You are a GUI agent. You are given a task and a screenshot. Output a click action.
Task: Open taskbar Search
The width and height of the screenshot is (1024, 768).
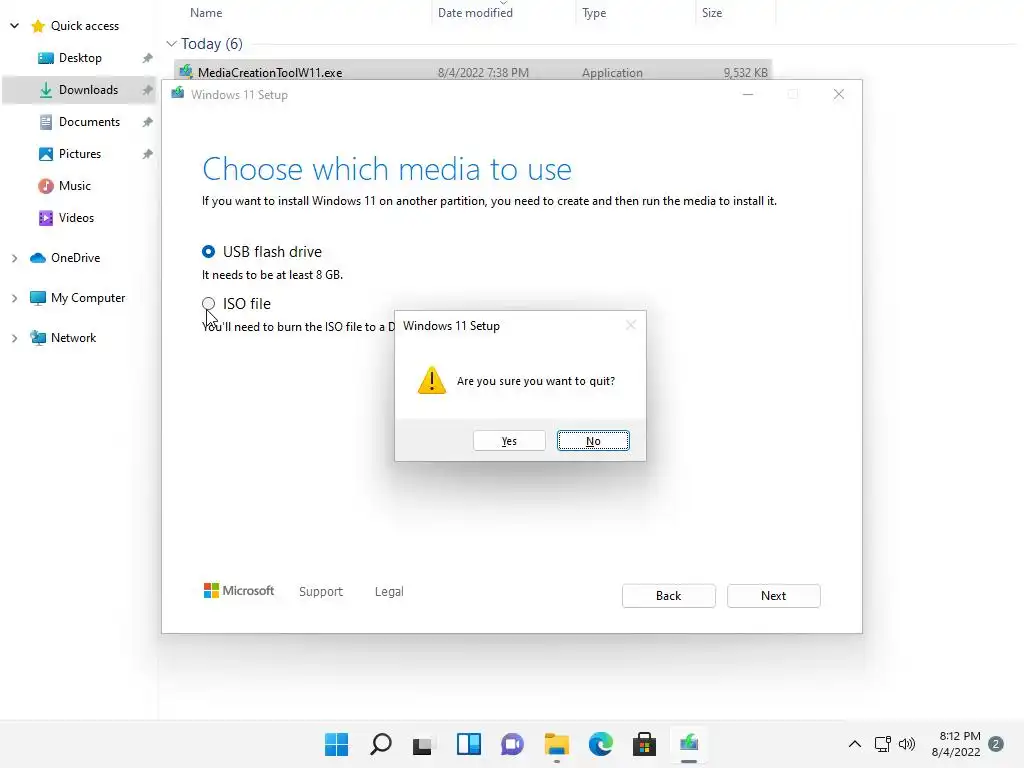(x=381, y=744)
